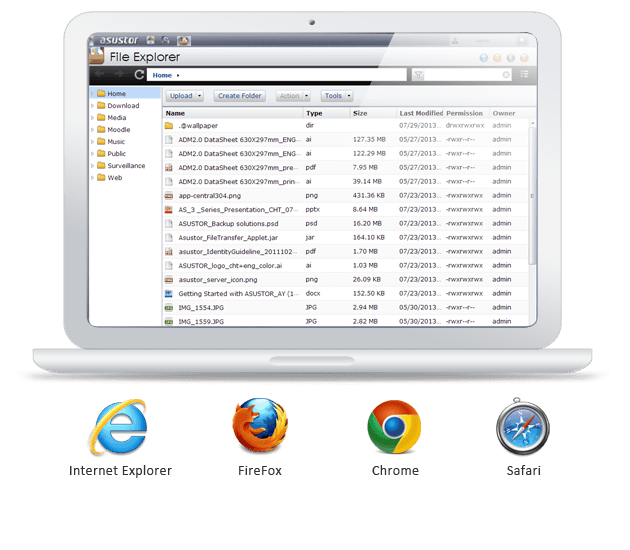Select the 7.95 MB pdf DataSheet row
The width and height of the screenshot is (630, 550).
tap(346, 168)
